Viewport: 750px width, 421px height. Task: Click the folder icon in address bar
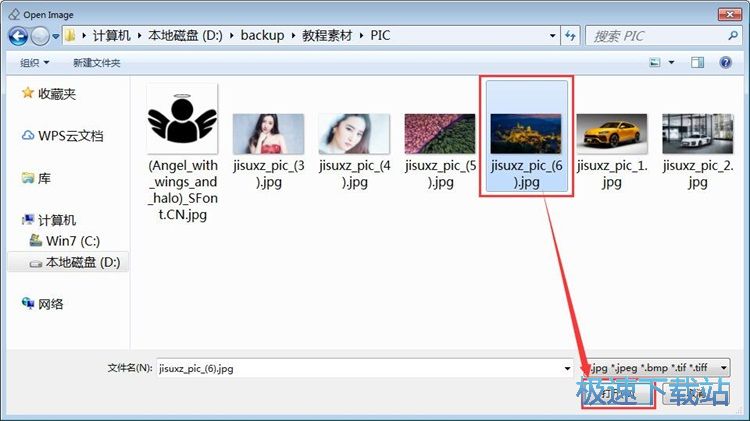[70, 35]
